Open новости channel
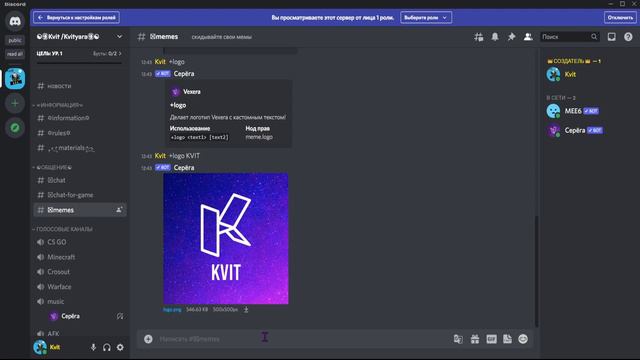 (80, 86)
